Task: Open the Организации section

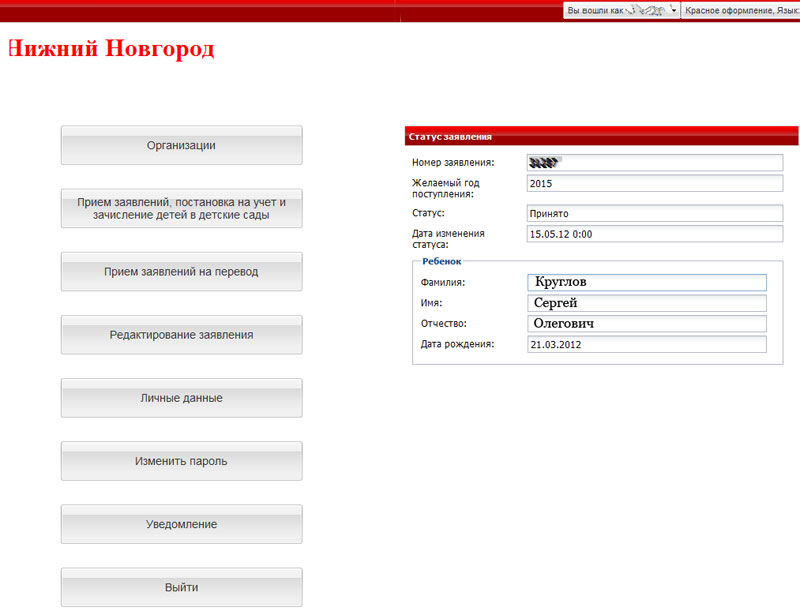Action: coord(181,145)
